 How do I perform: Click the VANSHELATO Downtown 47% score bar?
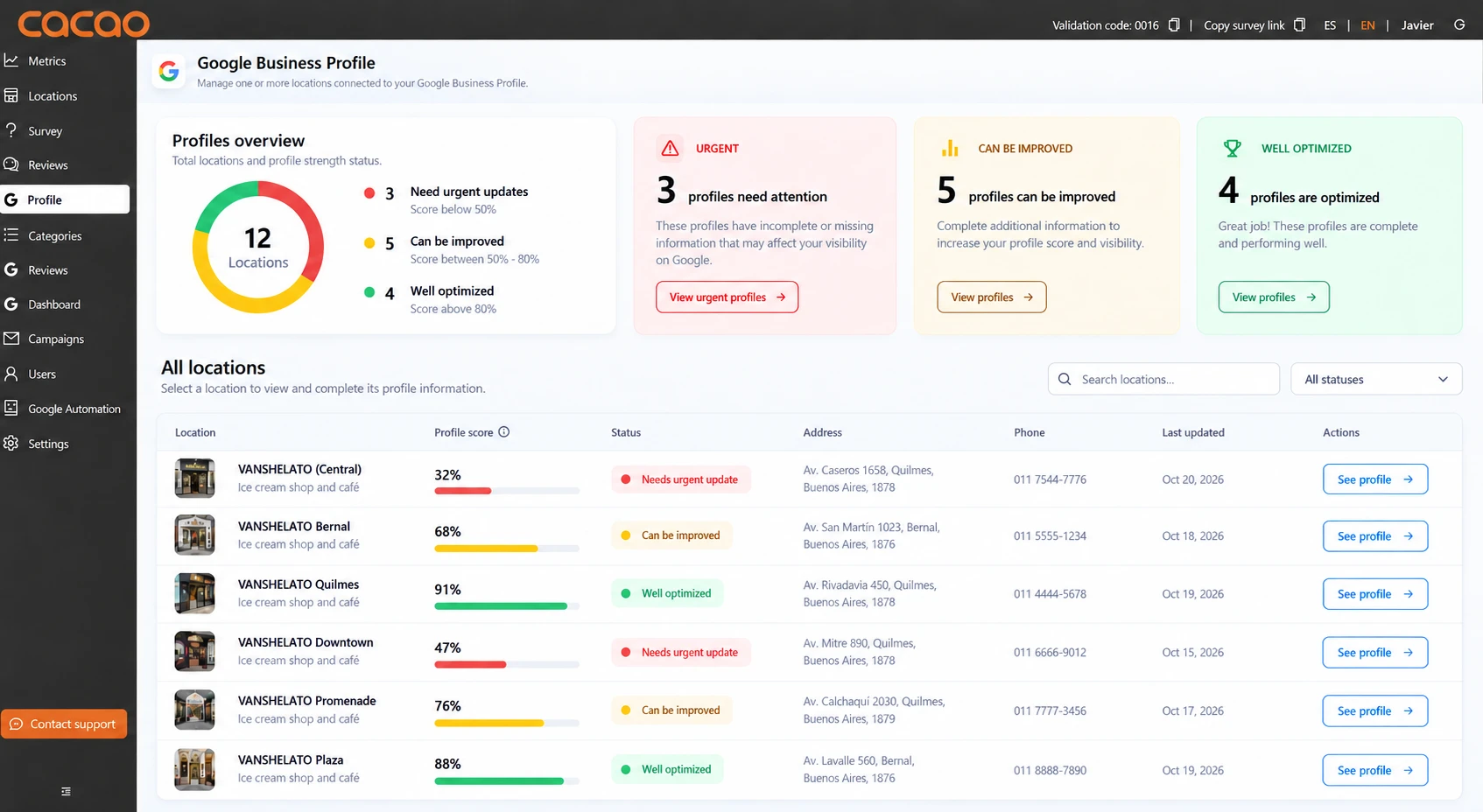tap(507, 665)
